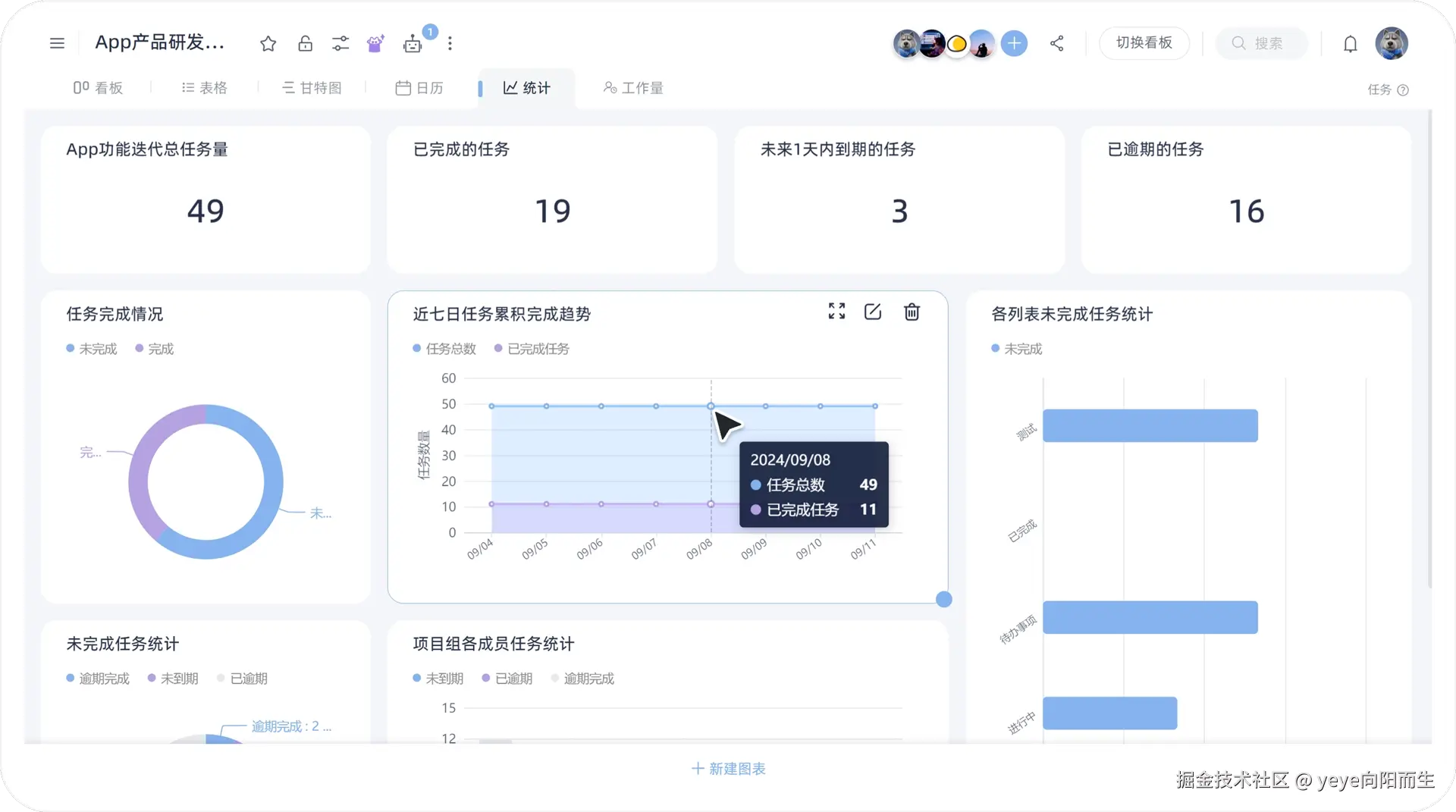Click the share icon

click(1056, 43)
